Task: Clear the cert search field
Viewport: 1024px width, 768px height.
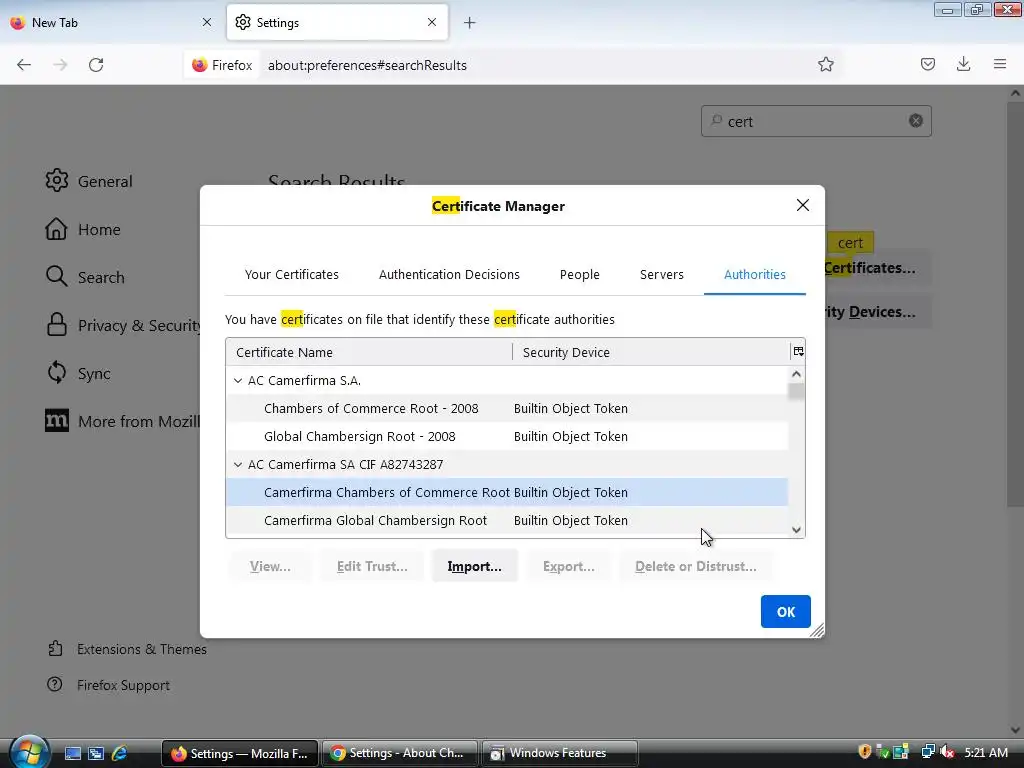Action: click(916, 121)
